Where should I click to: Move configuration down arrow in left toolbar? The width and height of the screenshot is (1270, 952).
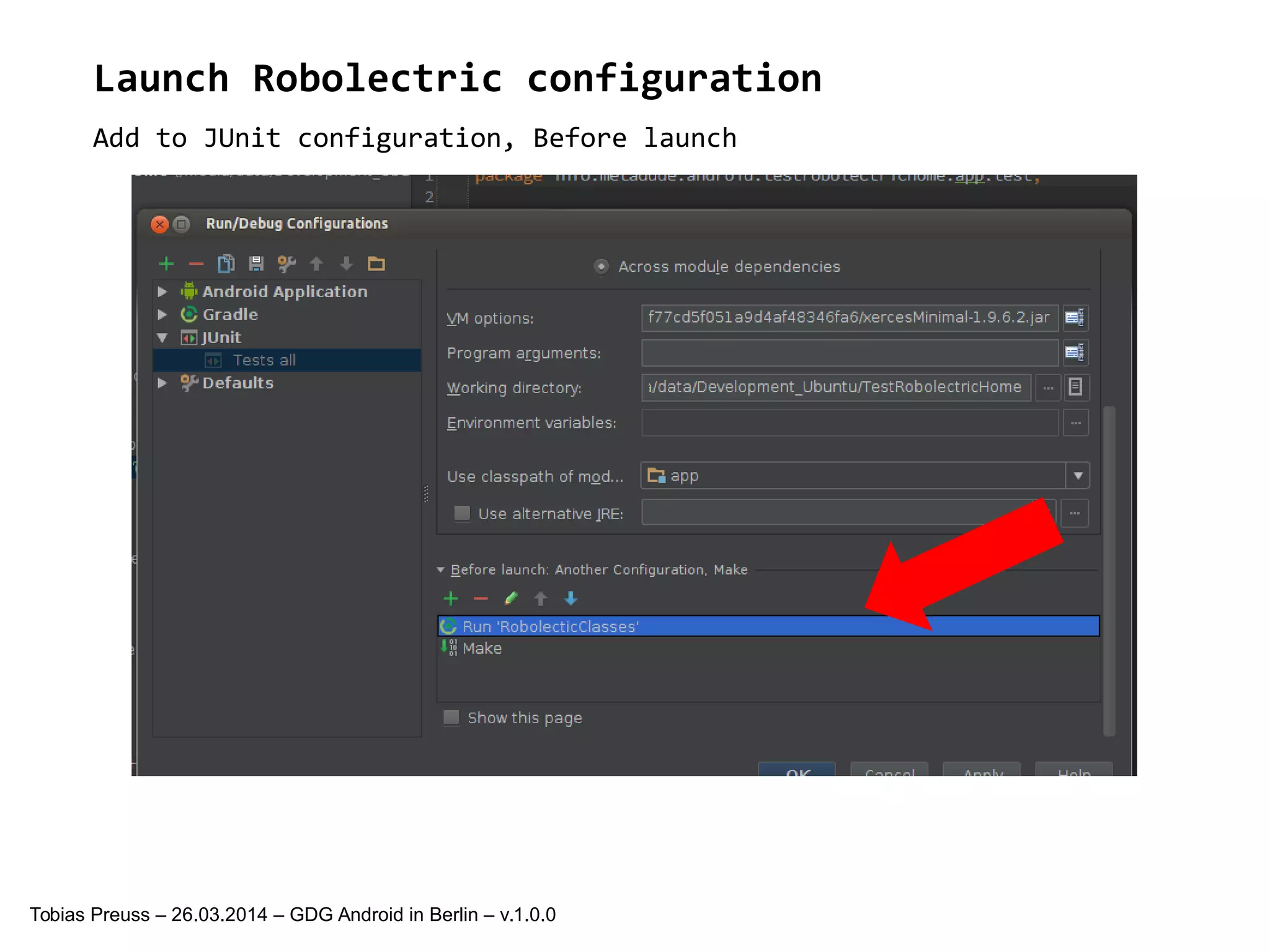(x=346, y=264)
